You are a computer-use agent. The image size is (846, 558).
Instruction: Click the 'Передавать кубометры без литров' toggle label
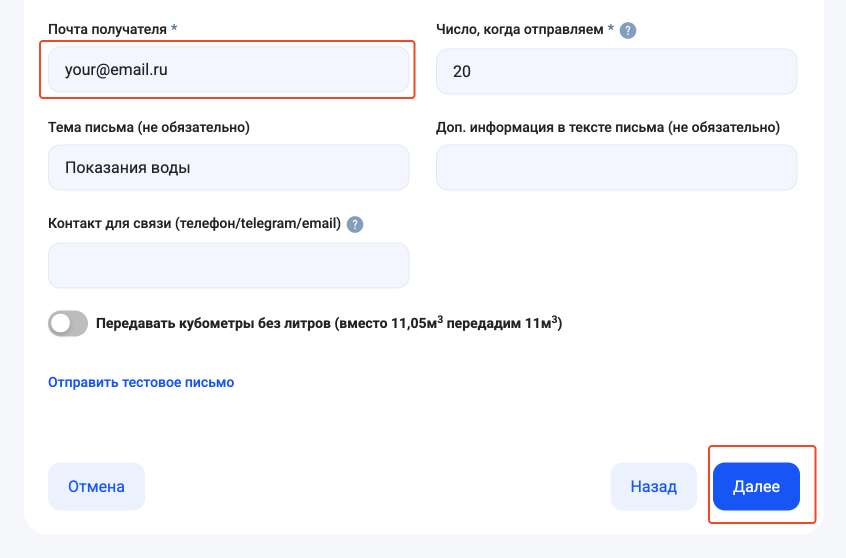[328, 323]
